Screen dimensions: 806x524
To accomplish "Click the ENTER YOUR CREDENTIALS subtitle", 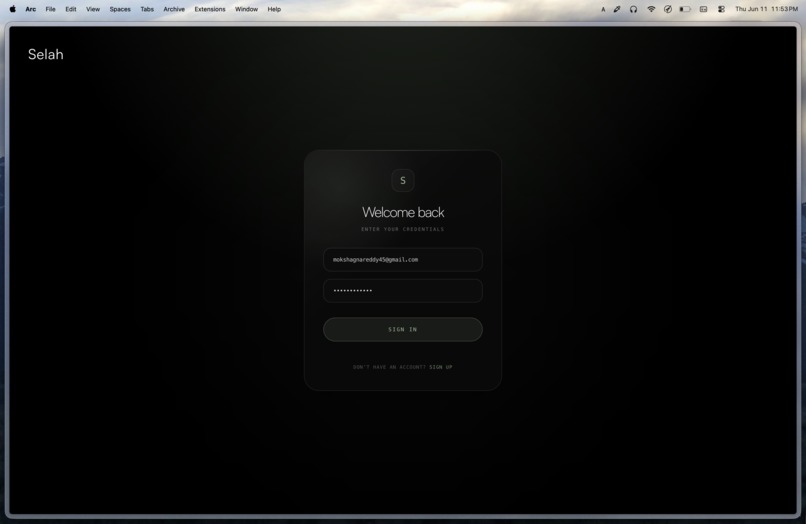I will (x=403, y=229).
